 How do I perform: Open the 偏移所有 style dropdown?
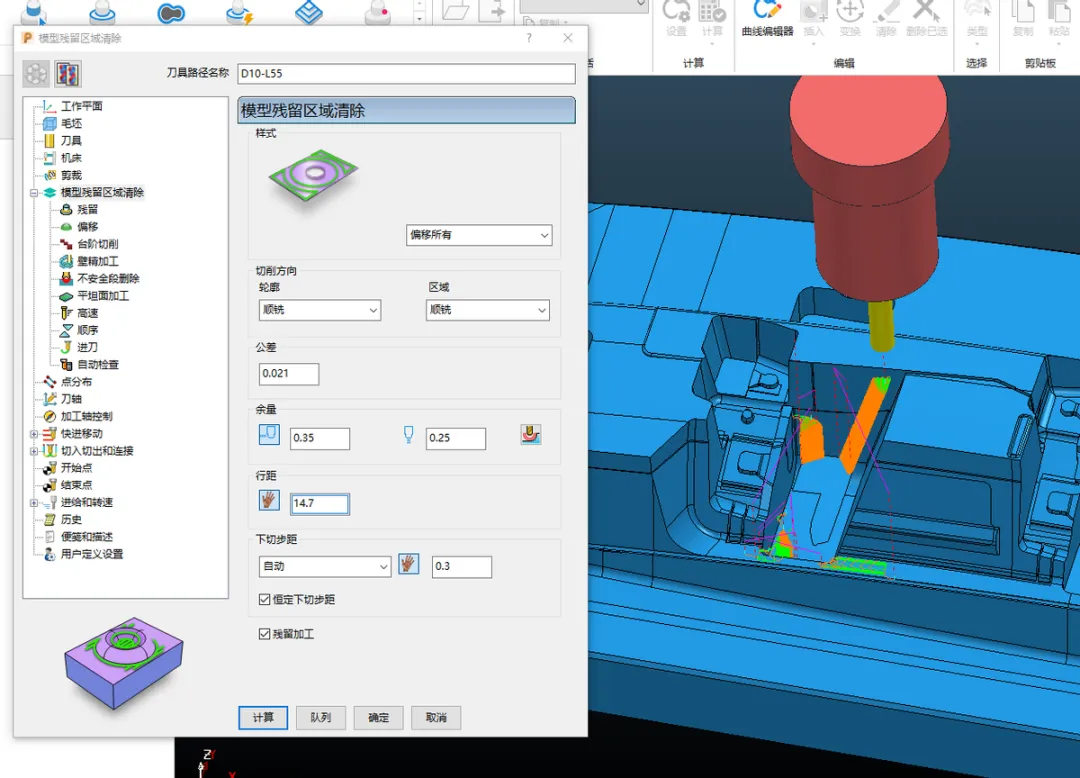pos(479,235)
